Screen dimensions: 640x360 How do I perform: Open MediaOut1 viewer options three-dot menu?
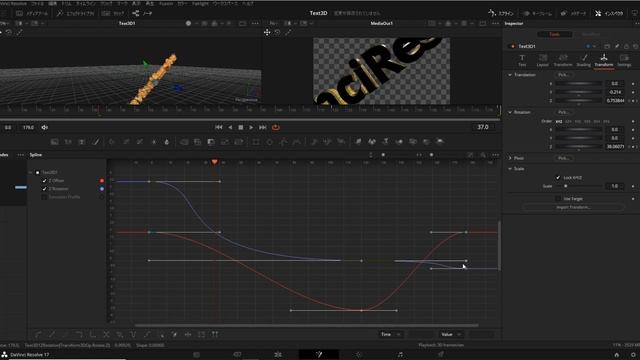tap(495, 23)
